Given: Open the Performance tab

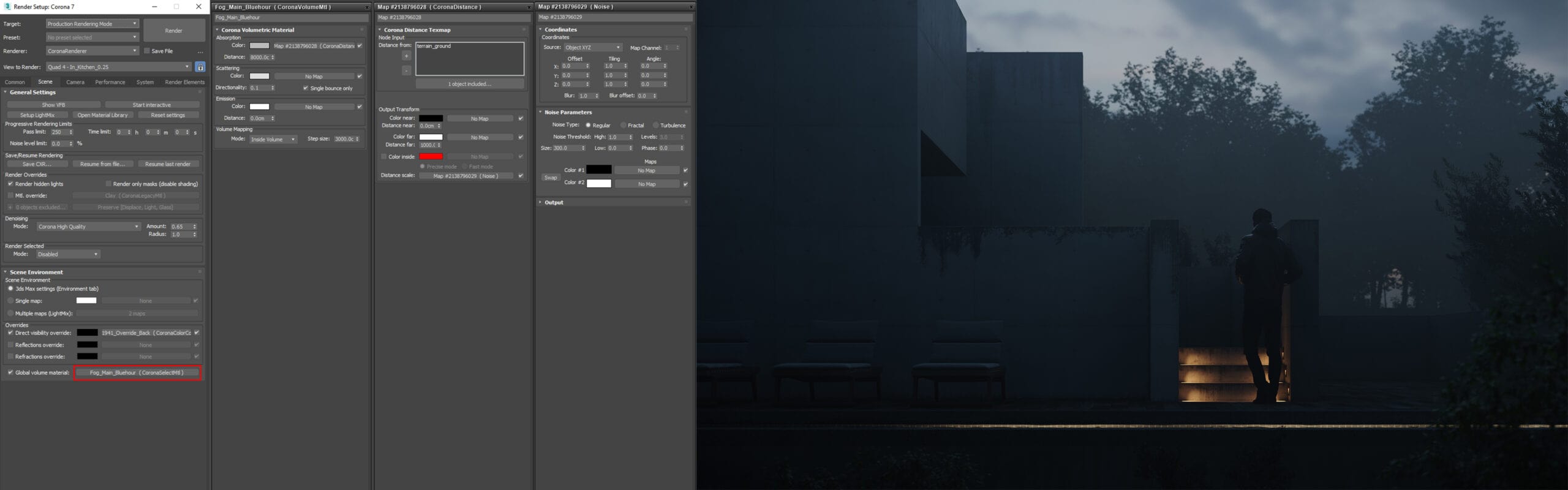Looking at the screenshot, I should (x=110, y=82).
